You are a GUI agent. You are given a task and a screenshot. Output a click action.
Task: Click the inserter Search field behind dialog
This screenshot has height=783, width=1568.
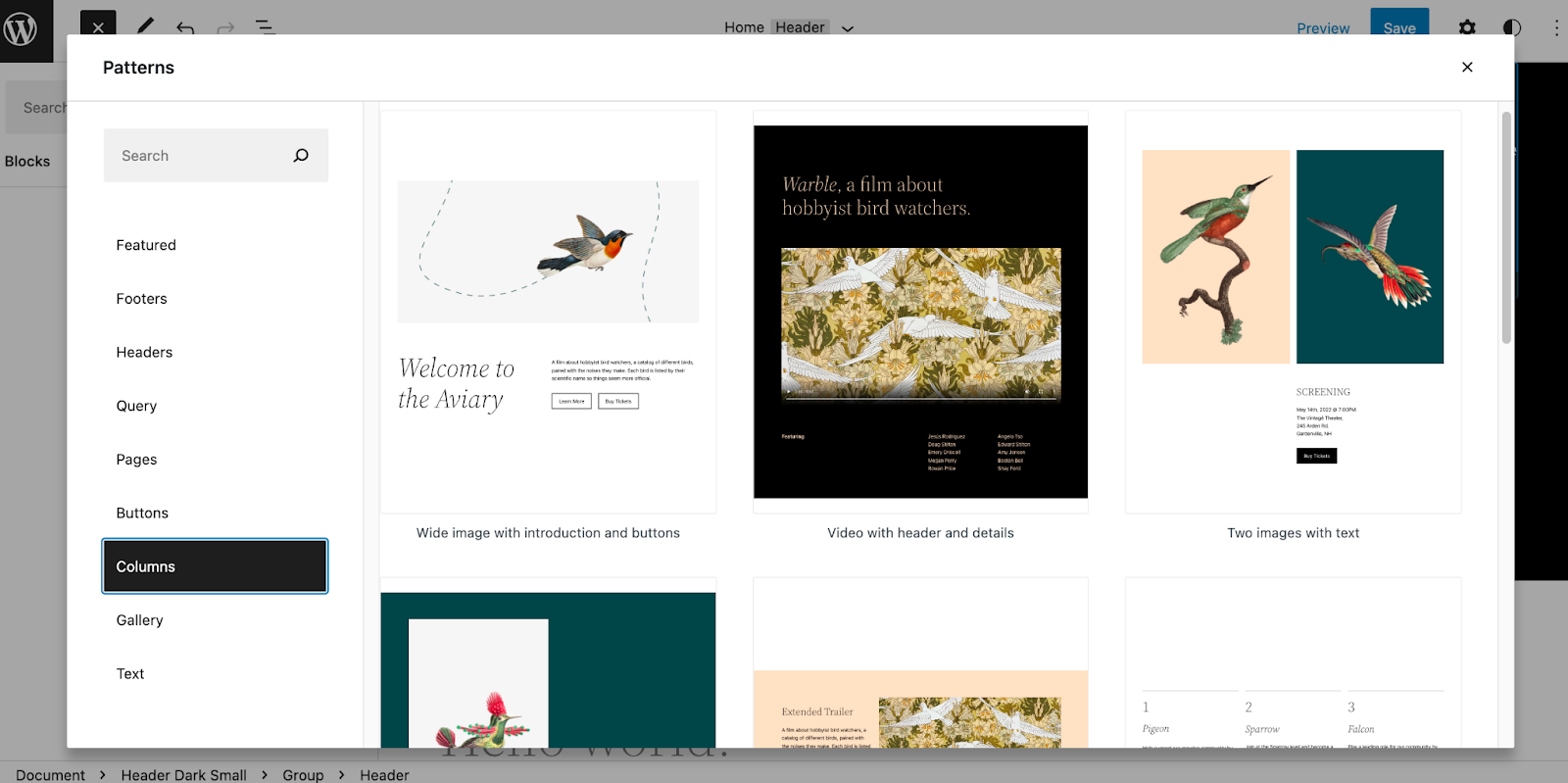click(x=37, y=108)
